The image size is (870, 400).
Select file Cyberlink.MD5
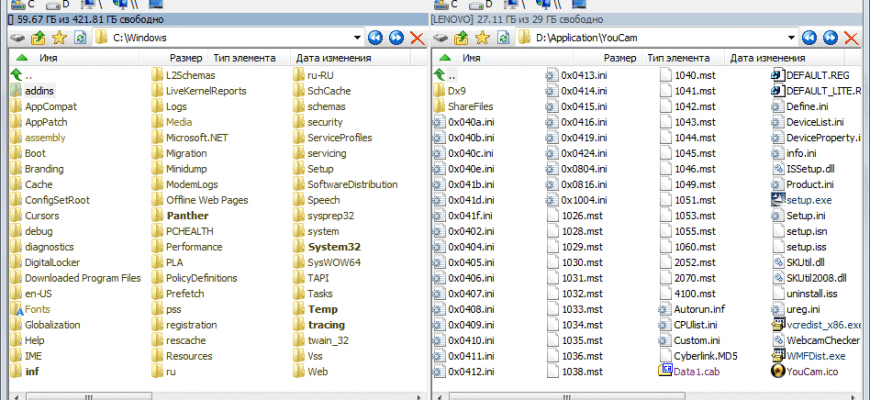click(706, 356)
